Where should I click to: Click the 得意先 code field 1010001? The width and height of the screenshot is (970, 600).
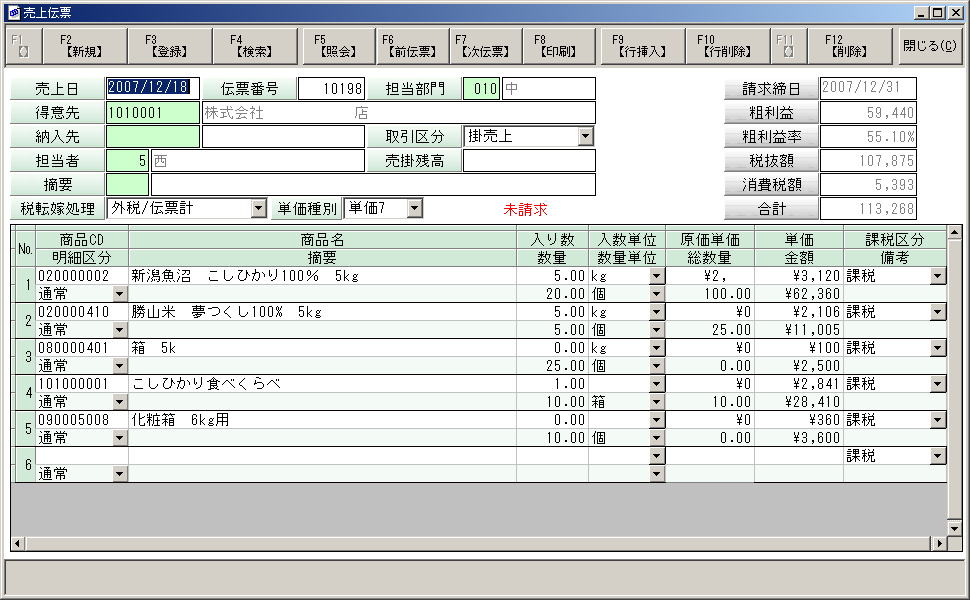click(x=152, y=112)
